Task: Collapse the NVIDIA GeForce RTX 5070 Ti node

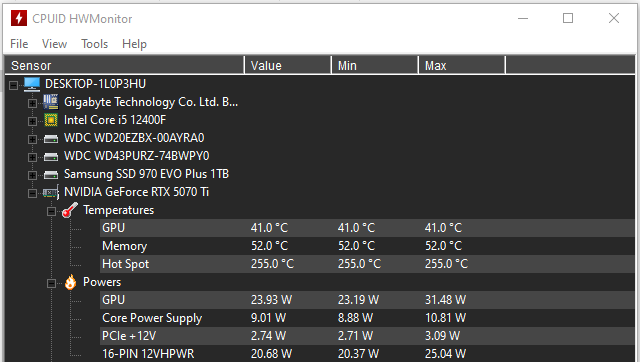Action: 32,193
